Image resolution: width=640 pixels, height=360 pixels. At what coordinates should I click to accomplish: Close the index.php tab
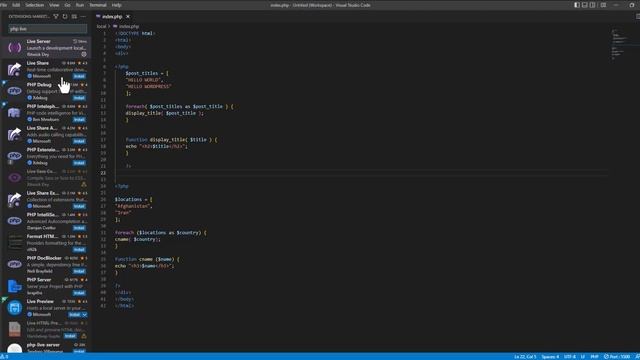point(128,16)
